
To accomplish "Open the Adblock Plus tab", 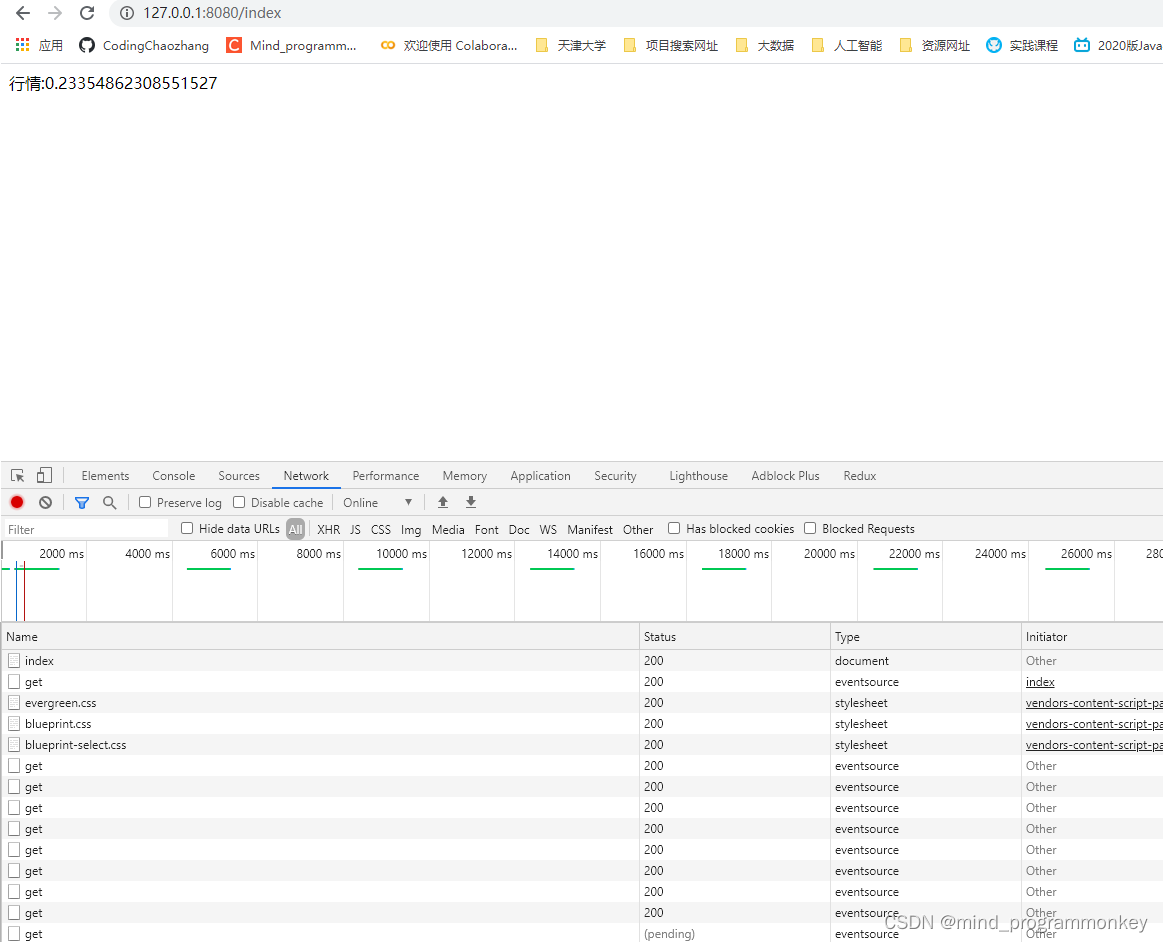I will pyautogui.click(x=785, y=475).
